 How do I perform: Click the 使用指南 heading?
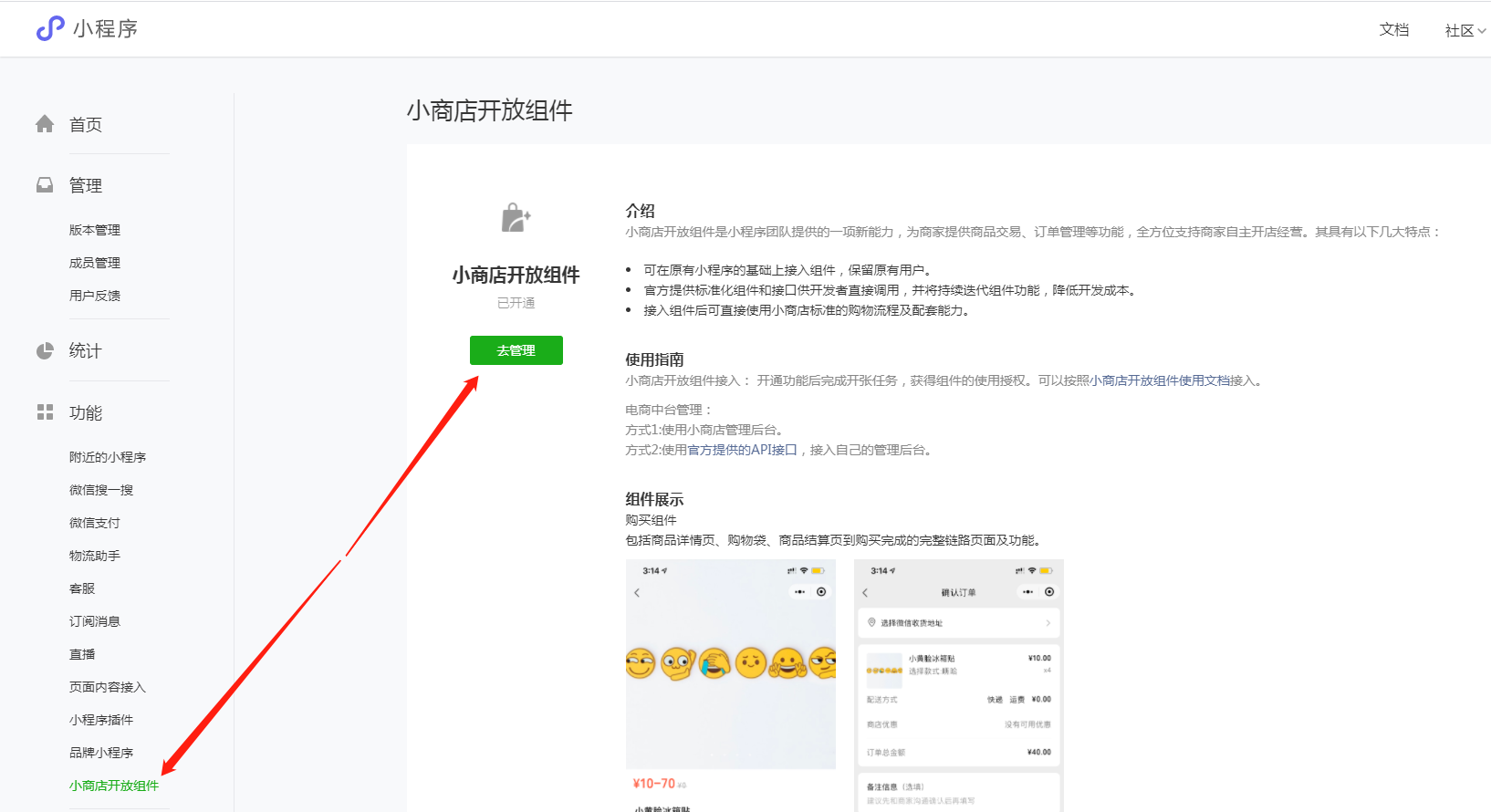coord(654,359)
